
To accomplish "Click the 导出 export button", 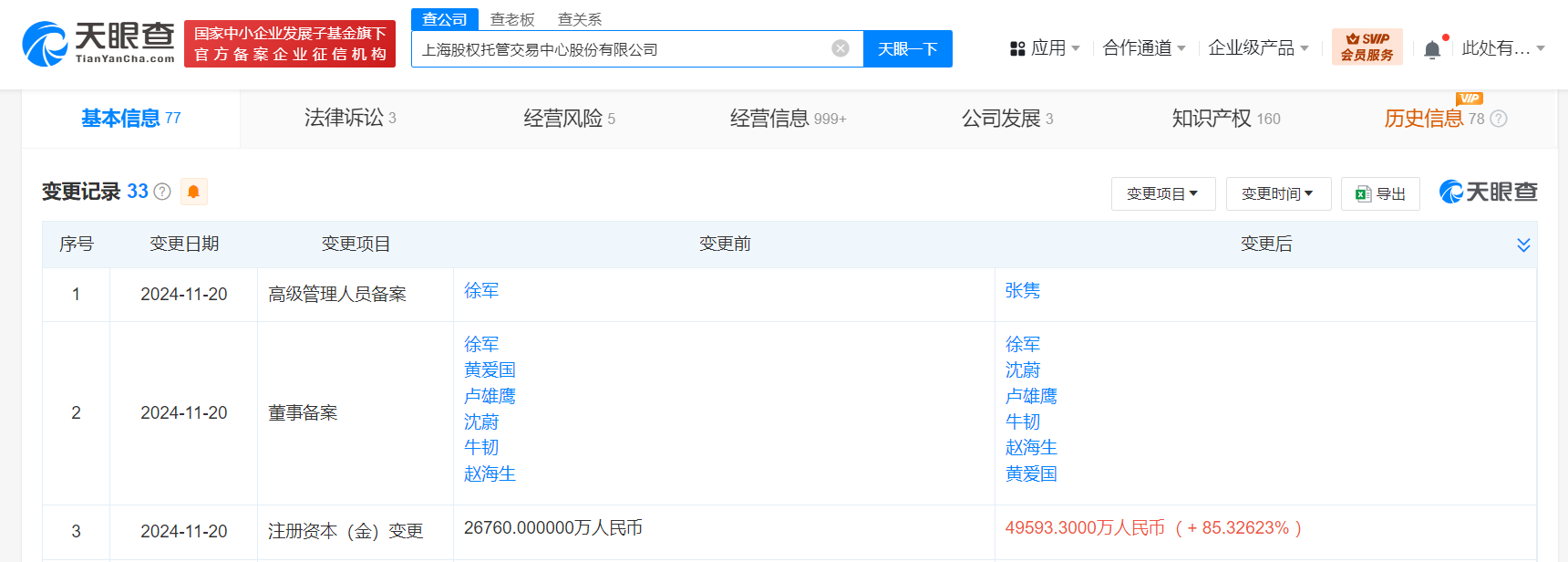I will coord(1380,193).
